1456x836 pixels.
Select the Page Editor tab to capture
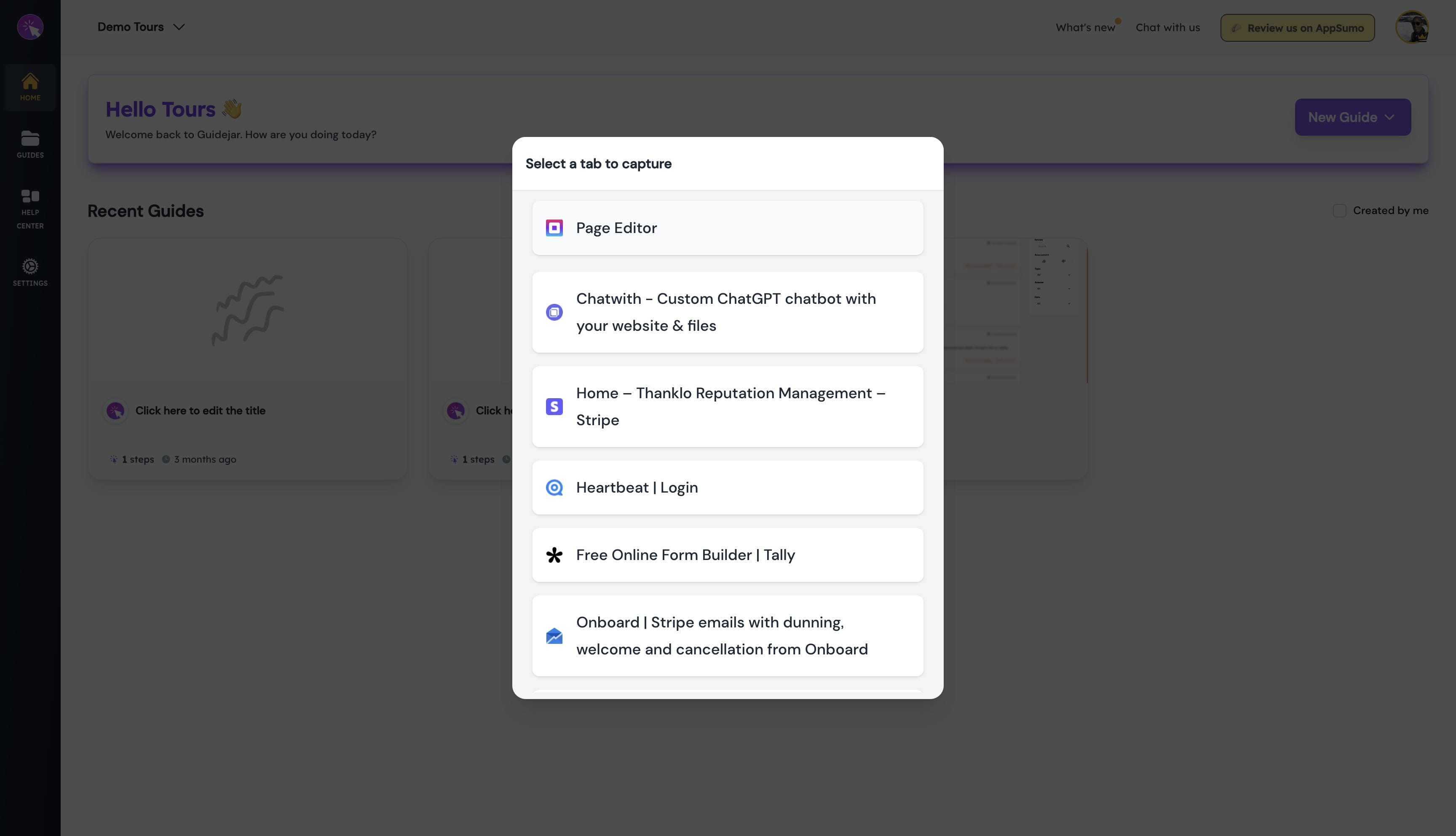click(727, 228)
